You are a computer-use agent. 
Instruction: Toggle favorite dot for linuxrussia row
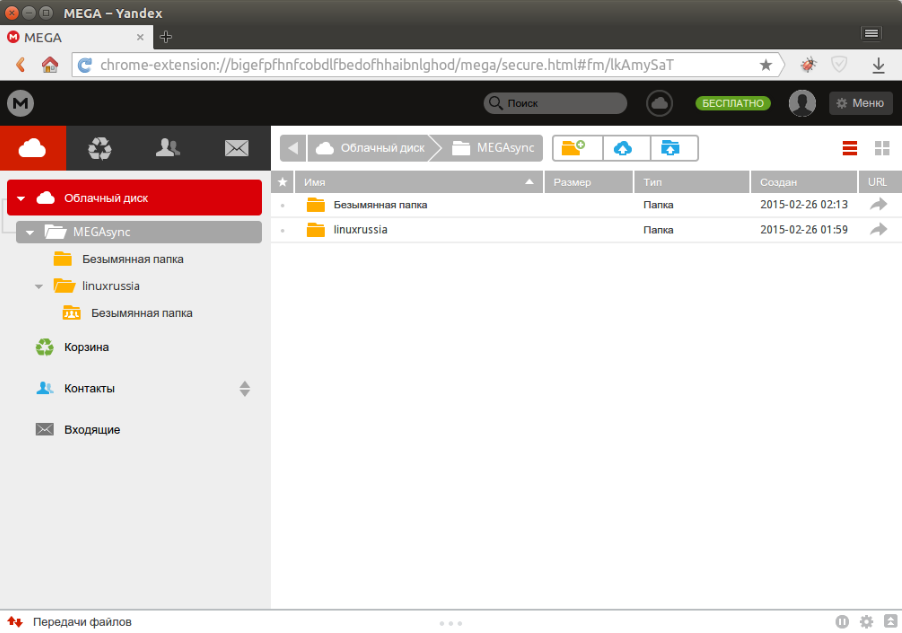(282, 230)
